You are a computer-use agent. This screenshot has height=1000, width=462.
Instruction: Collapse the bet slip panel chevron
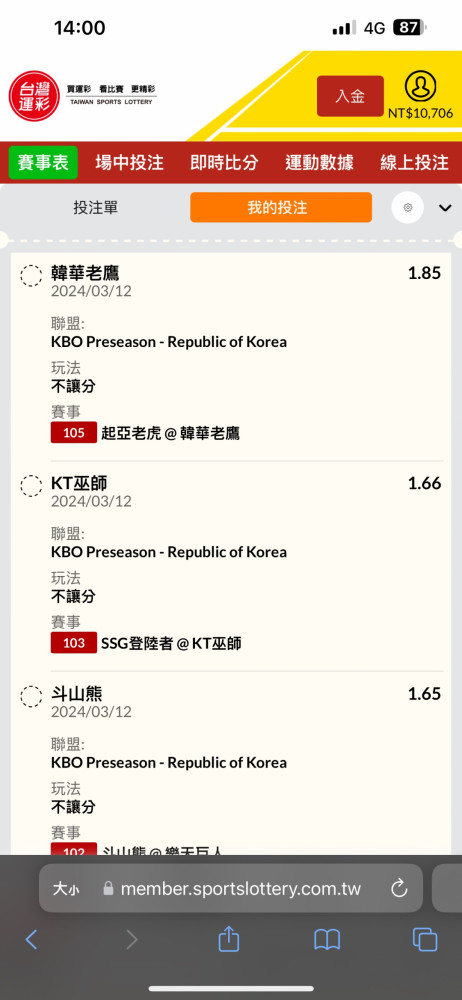445,208
